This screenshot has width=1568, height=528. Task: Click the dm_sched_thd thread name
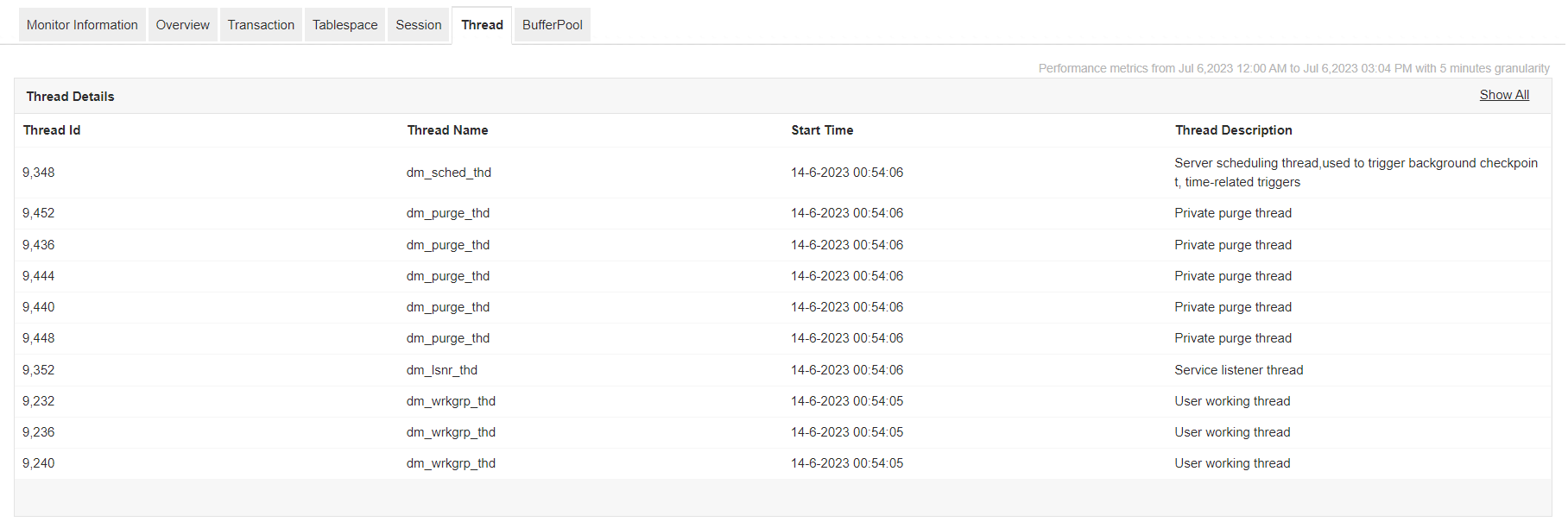click(449, 173)
